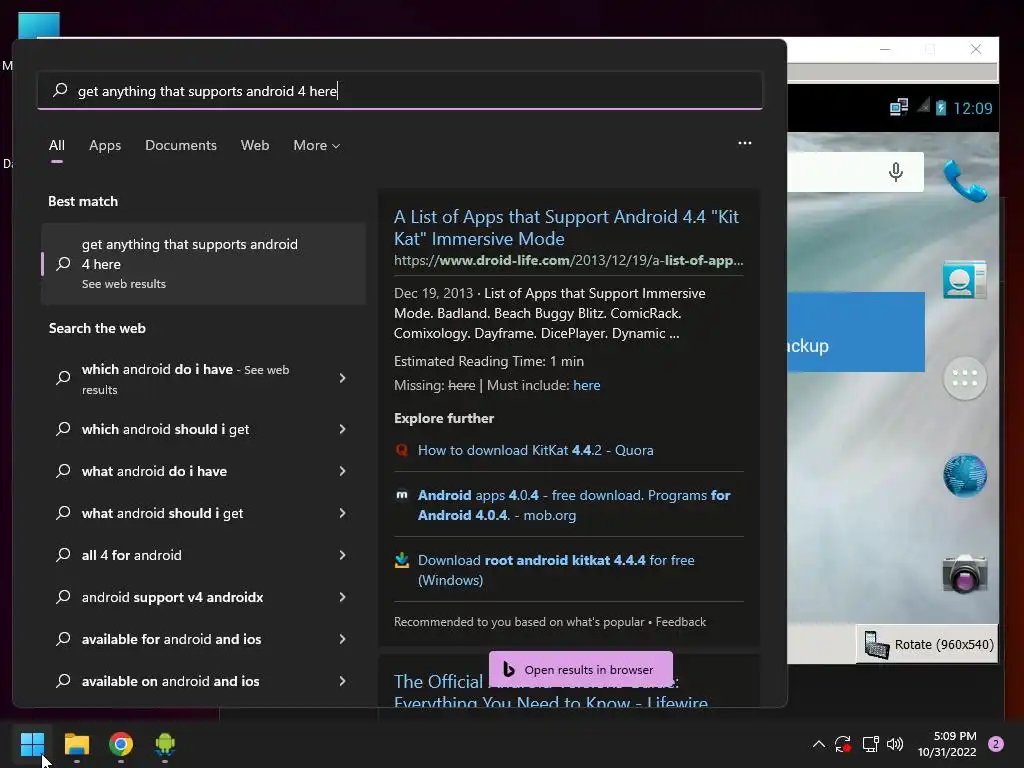Click the search query input field
This screenshot has height=768, width=1024.
point(400,90)
